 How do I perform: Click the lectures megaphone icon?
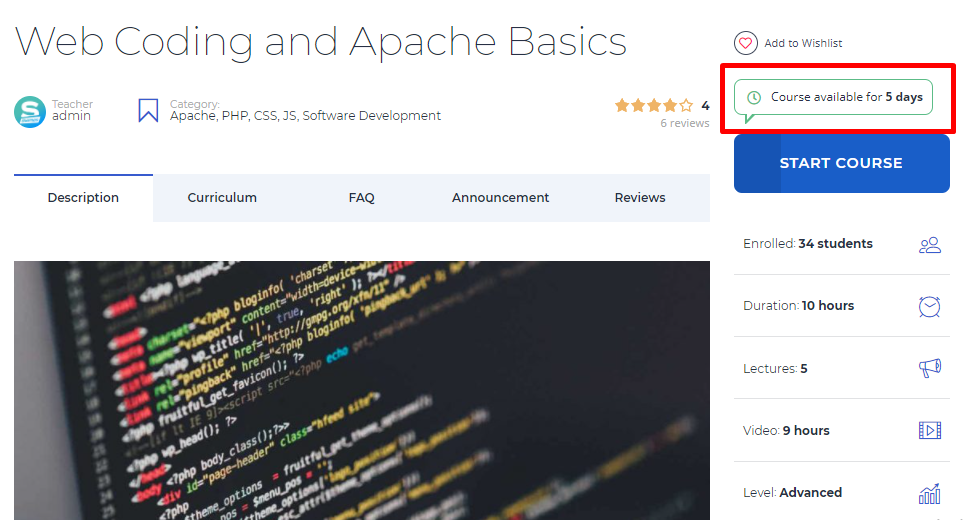click(x=930, y=368)
